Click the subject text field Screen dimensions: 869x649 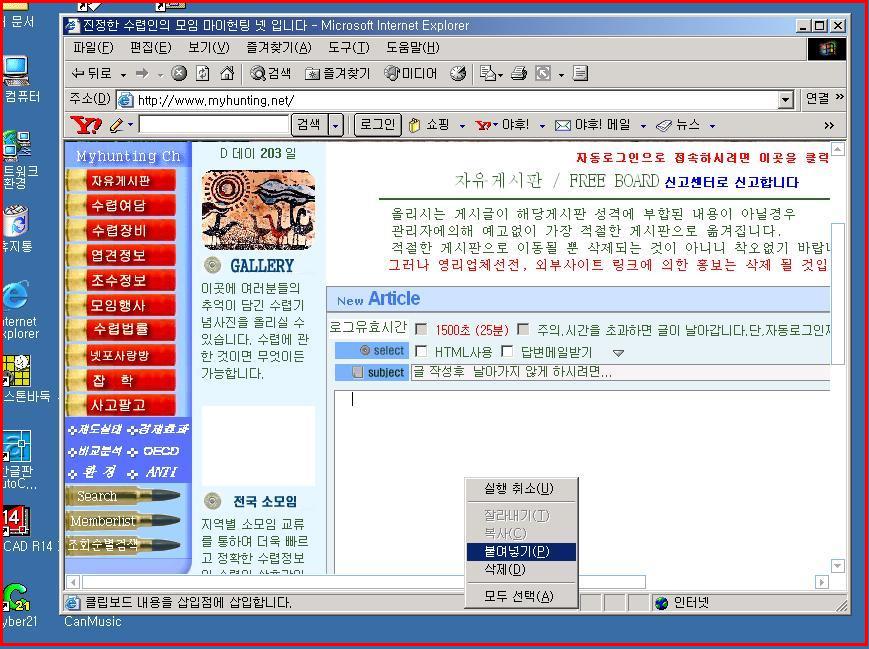pos(620,372)
